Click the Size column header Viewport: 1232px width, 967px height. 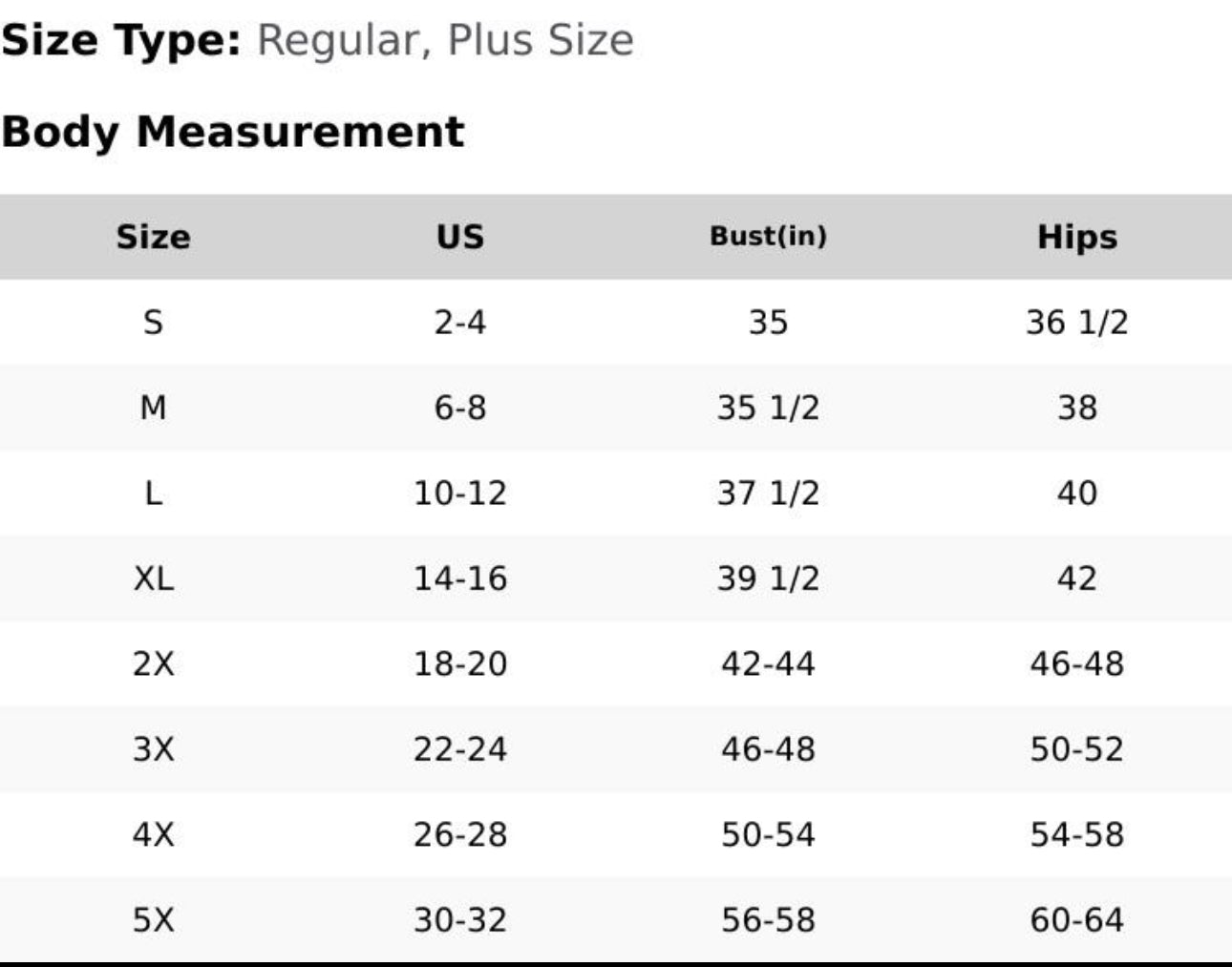[x=153, y=237]
